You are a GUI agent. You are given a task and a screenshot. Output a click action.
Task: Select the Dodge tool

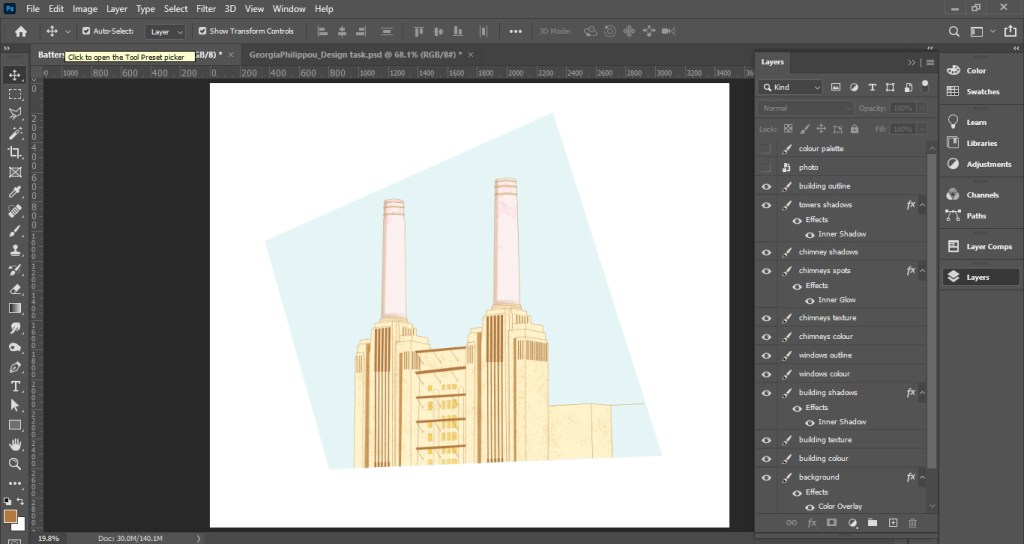tap(15, 347)
